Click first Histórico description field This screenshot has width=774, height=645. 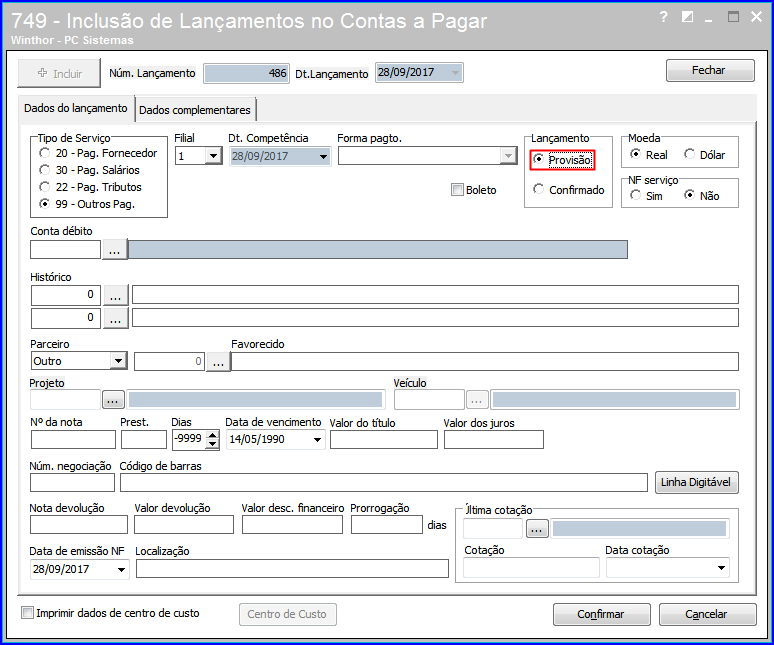(x=435, y=295)
